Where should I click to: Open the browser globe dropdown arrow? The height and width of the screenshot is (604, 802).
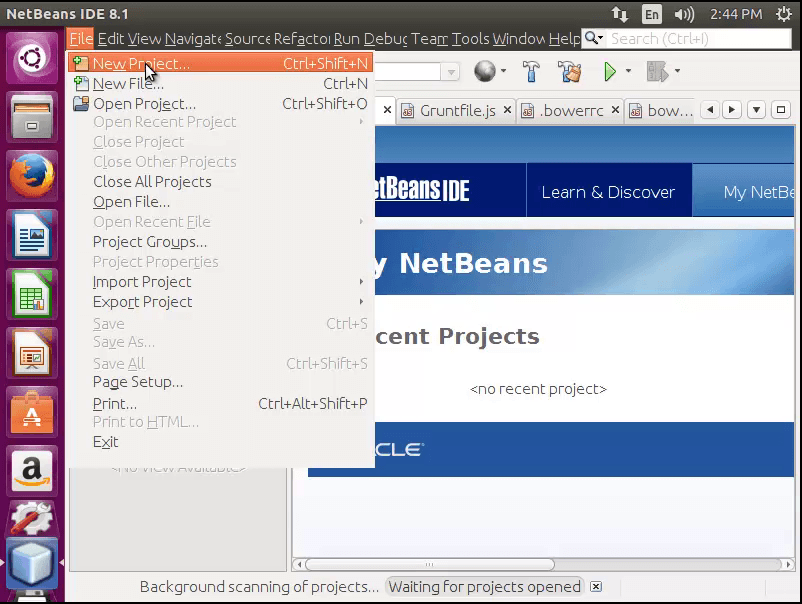point(504,71)
